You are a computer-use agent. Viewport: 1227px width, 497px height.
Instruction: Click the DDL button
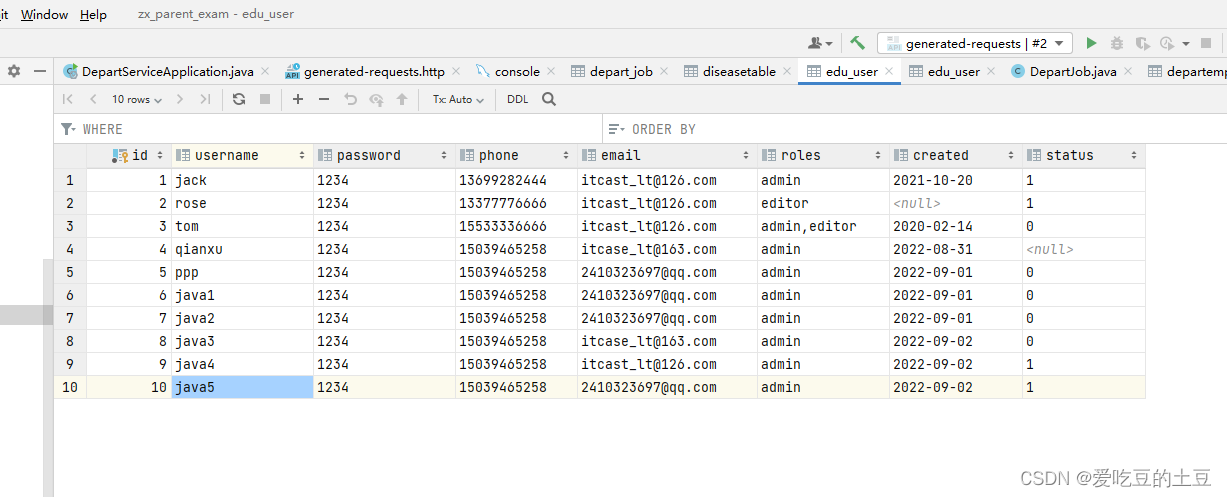pos(518,99)
